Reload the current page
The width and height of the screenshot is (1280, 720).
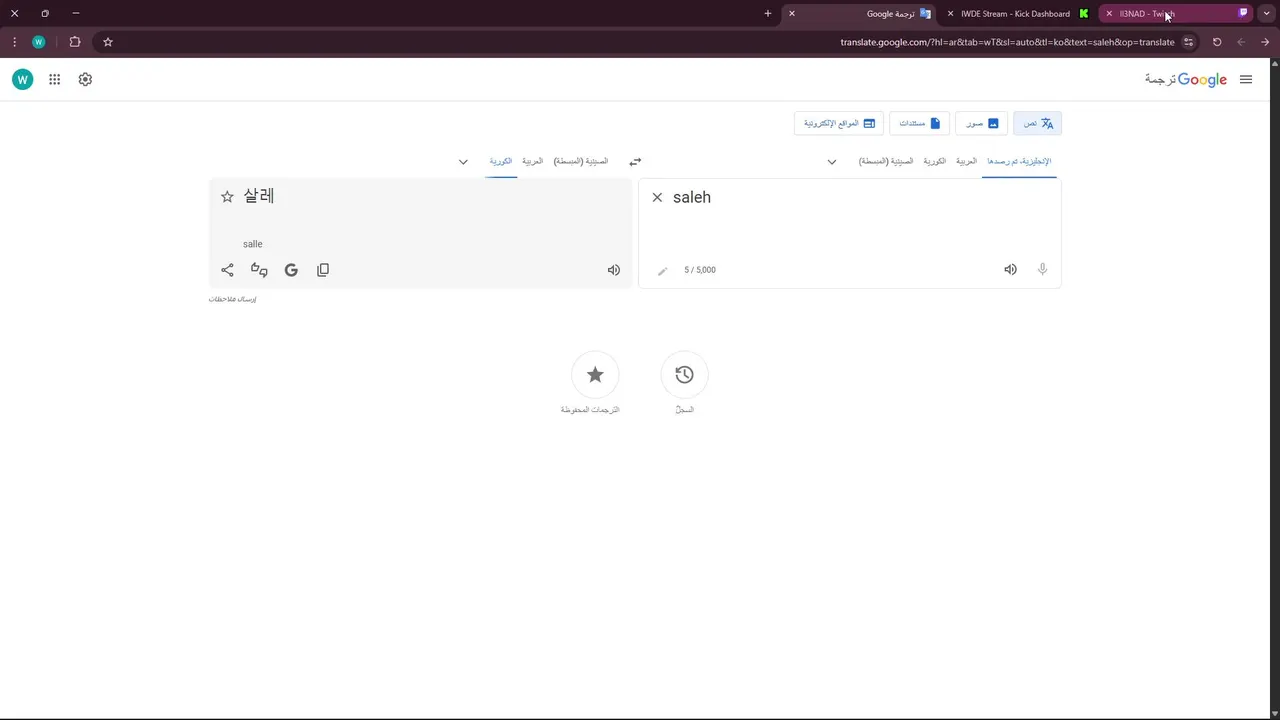pos(1217,42)
